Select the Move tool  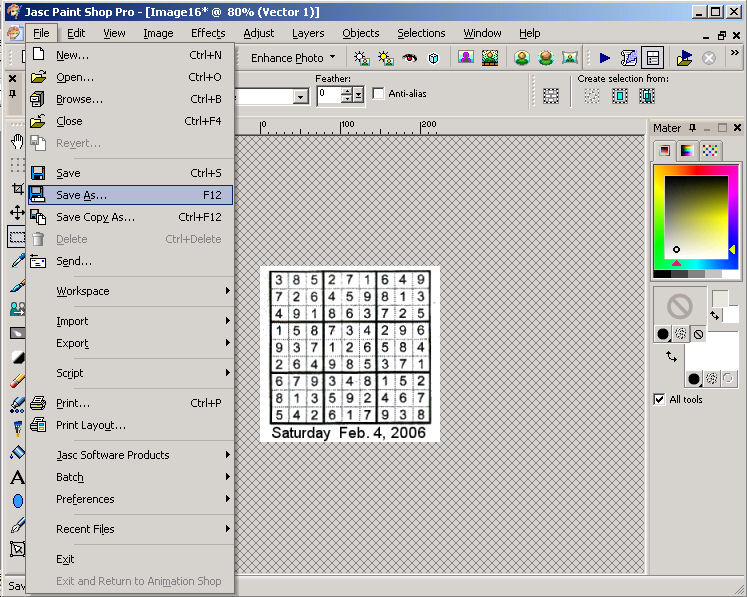tap(17, 213)
